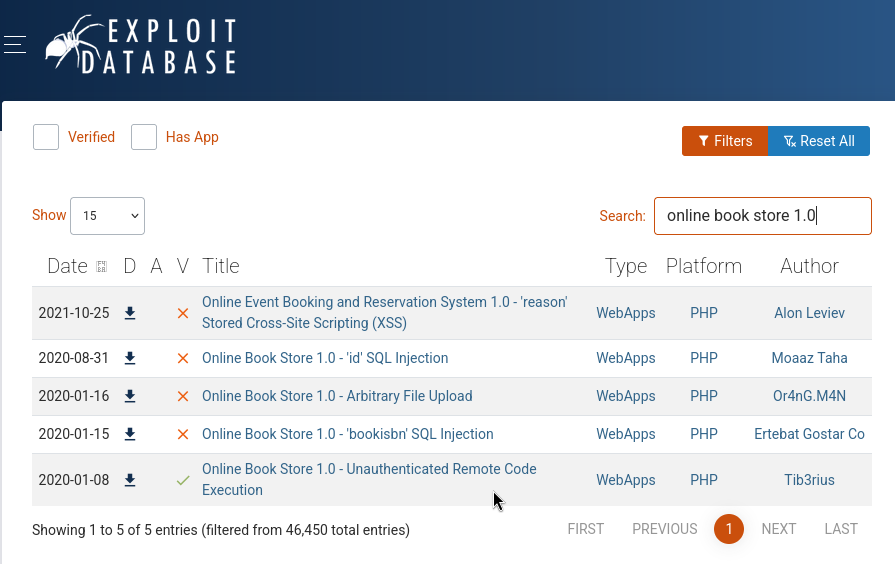Click unverified X icon in 2020-08-31 row
This screenshot has width=895, height=564.
click(183, 358)
